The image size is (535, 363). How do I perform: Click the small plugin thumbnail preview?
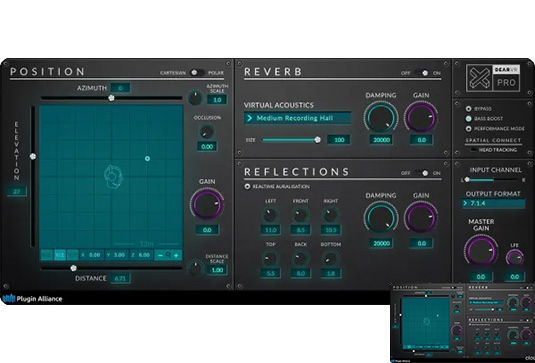462,323
